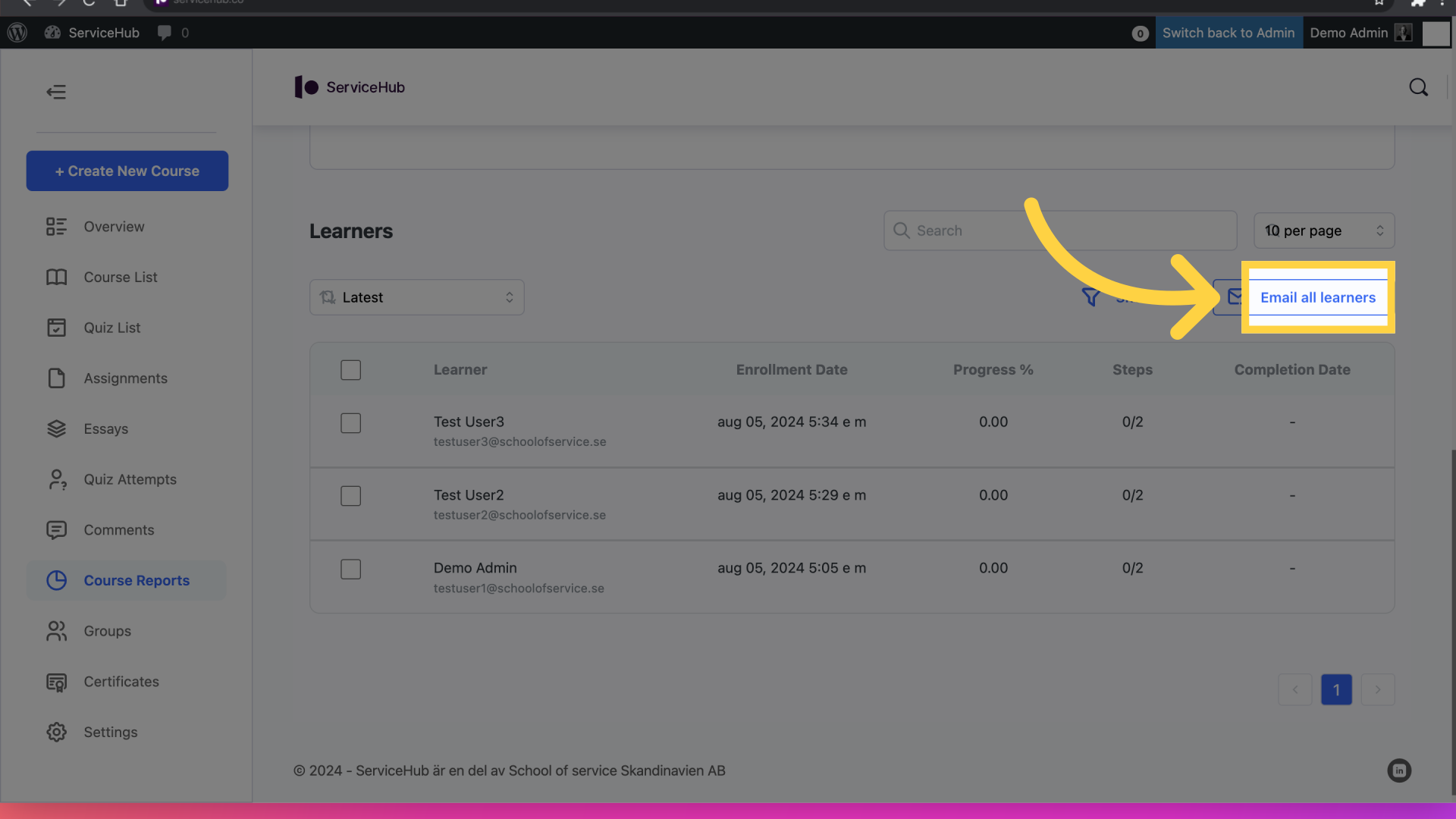
Task: Click the Groups sidebar icon
Action: pyautogui.click(x=56, y=631)
